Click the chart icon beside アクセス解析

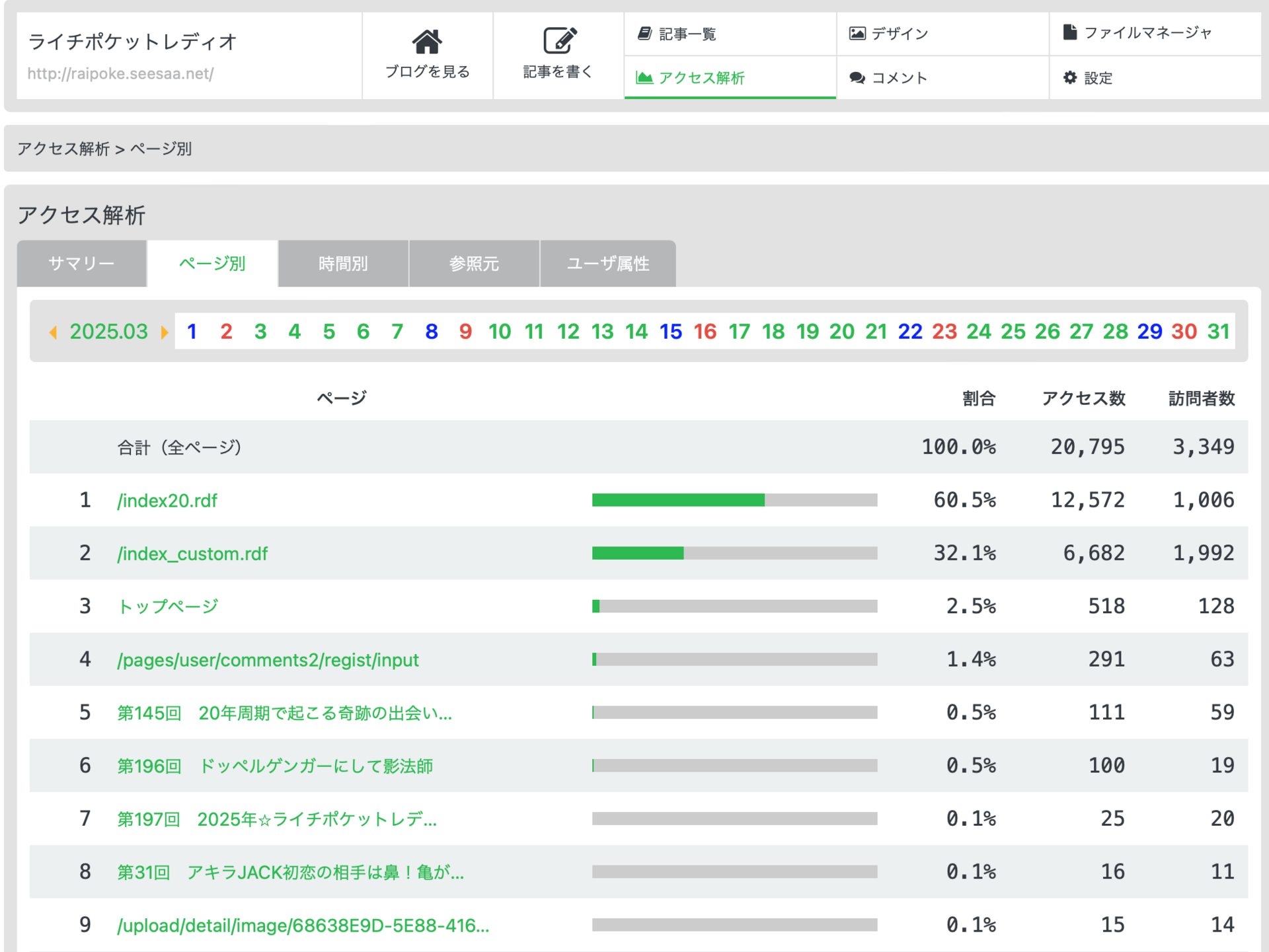coord(644,78)
